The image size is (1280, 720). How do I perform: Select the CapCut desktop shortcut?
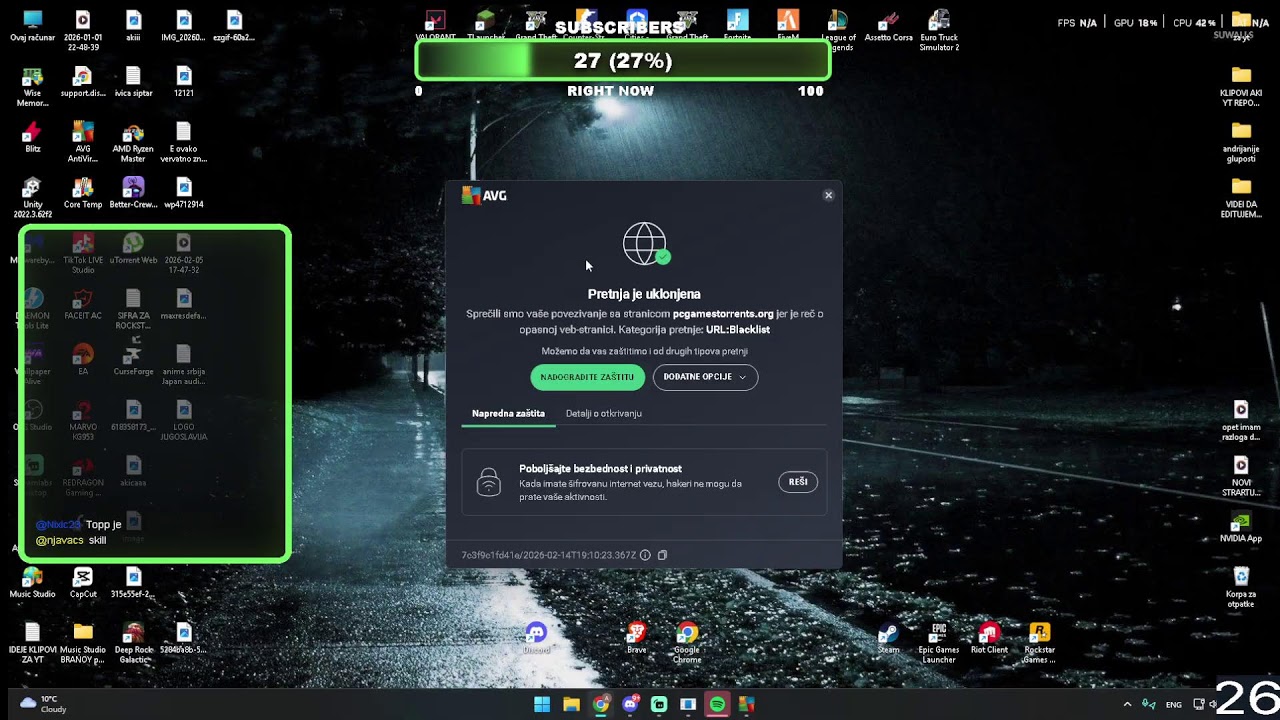point(83,582)
